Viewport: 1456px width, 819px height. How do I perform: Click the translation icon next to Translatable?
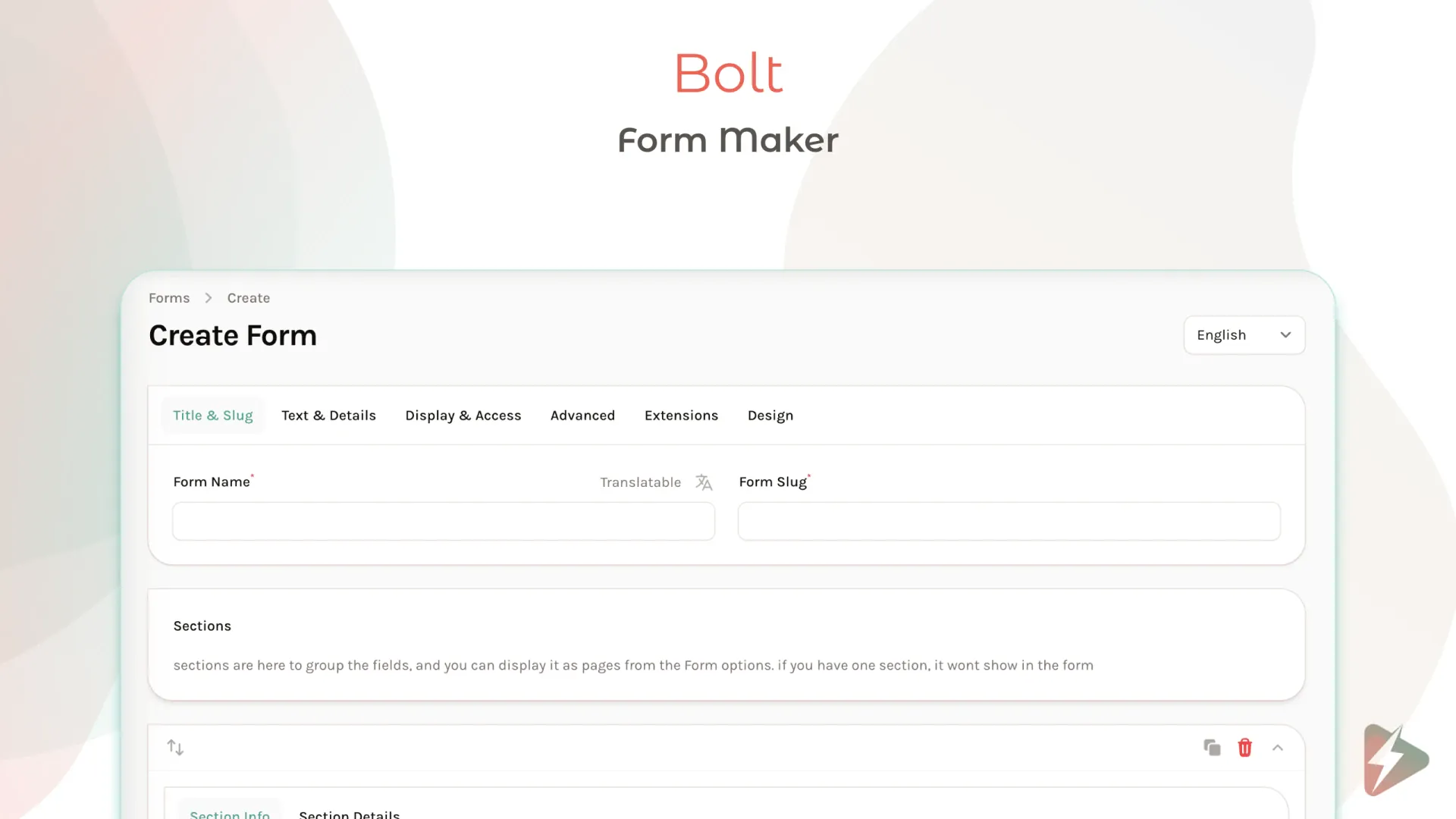pyautogui.click(x=704, y=482)
